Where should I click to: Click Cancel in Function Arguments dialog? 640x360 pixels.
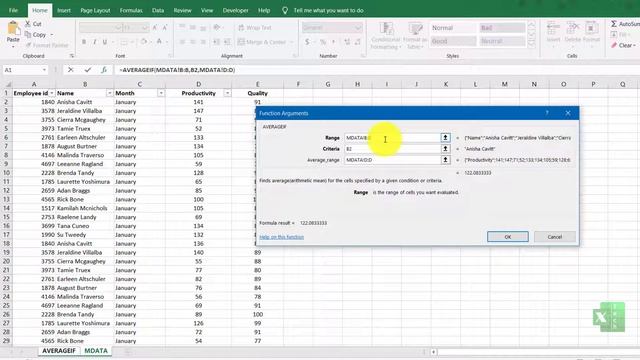[x=555, y=237]
